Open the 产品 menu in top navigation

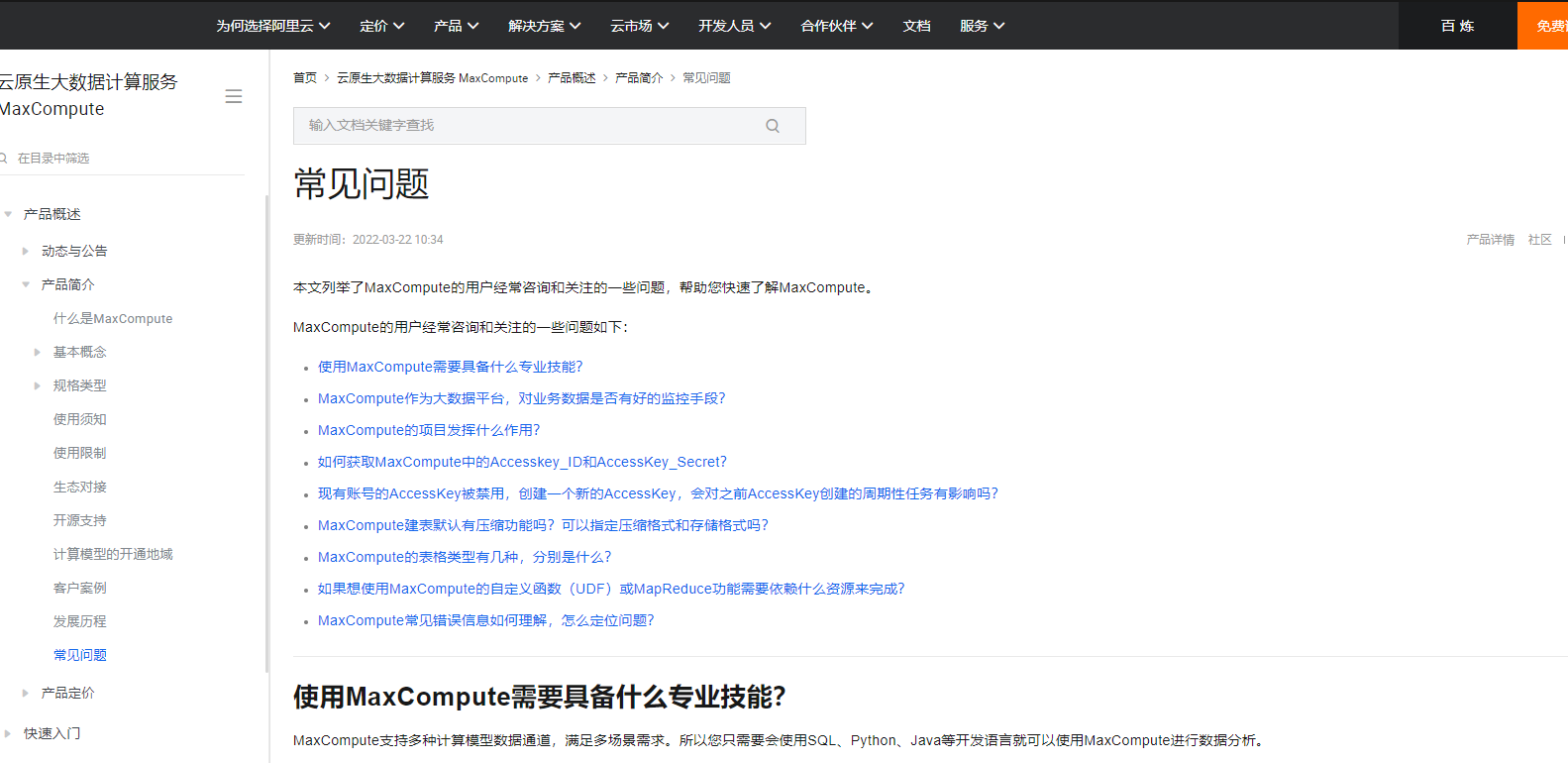pos(457,26)
